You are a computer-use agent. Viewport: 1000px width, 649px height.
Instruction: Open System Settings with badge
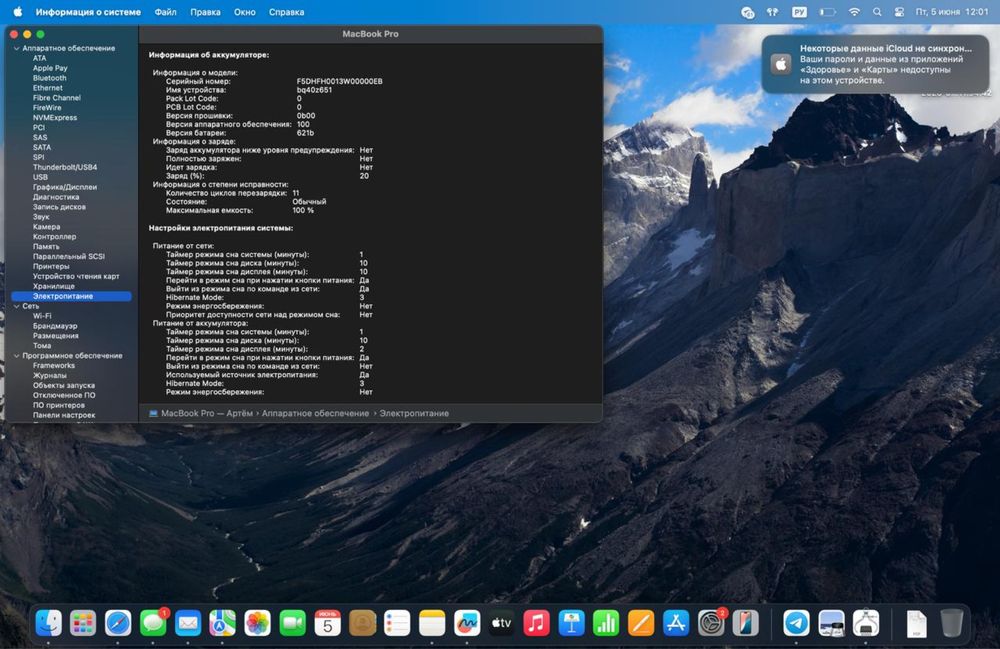[710, 623]
